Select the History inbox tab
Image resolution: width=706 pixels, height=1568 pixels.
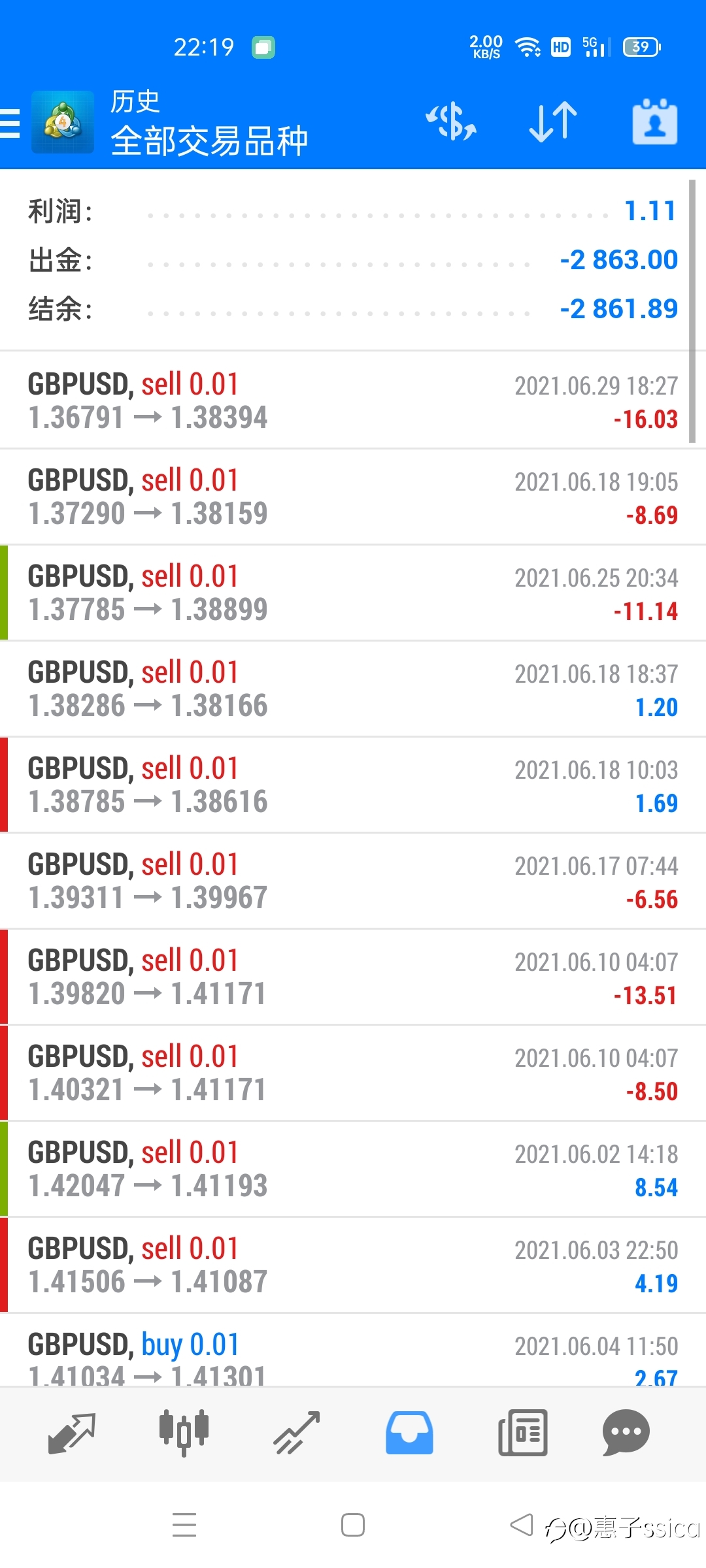(x=409, y=1433)
